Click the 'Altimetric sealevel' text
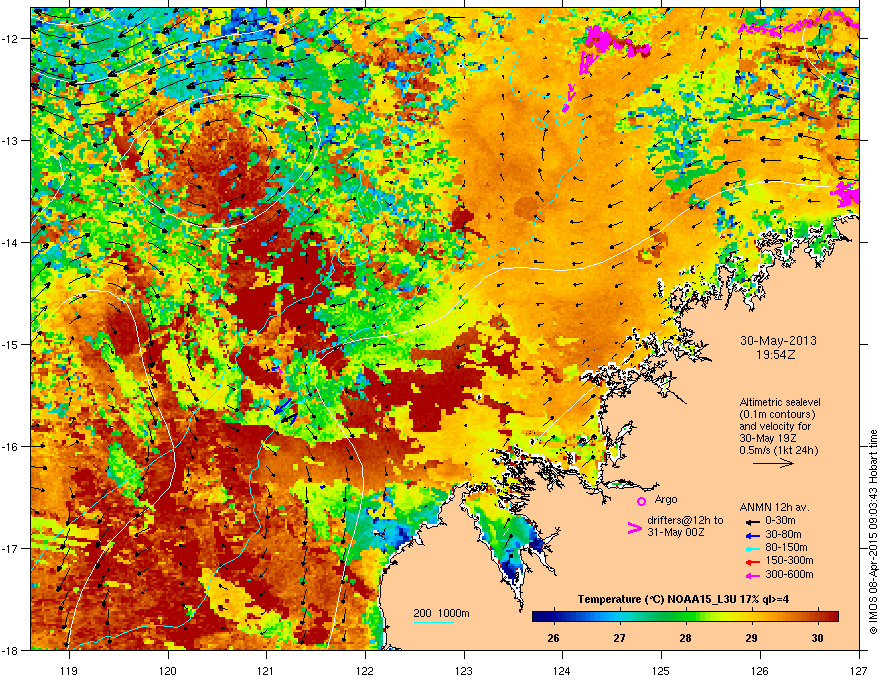The width and height of the screenshot is (880, 680). pyautogui.click(x=780, y=402)
